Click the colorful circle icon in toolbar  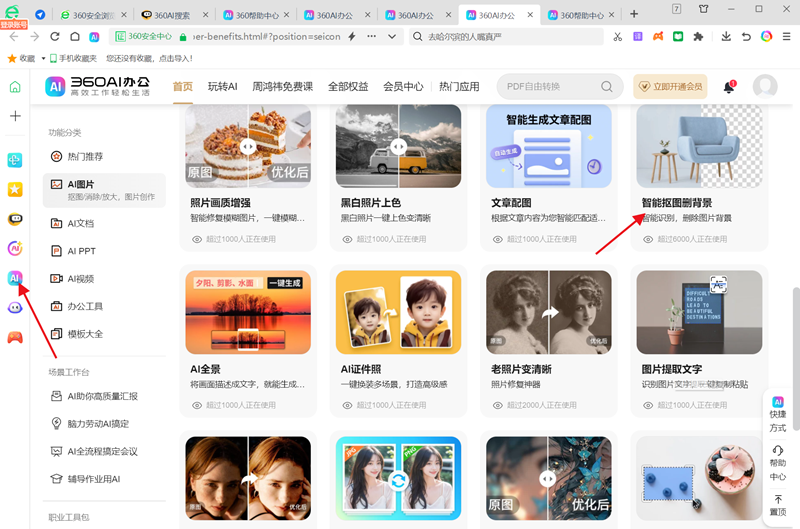766,36
